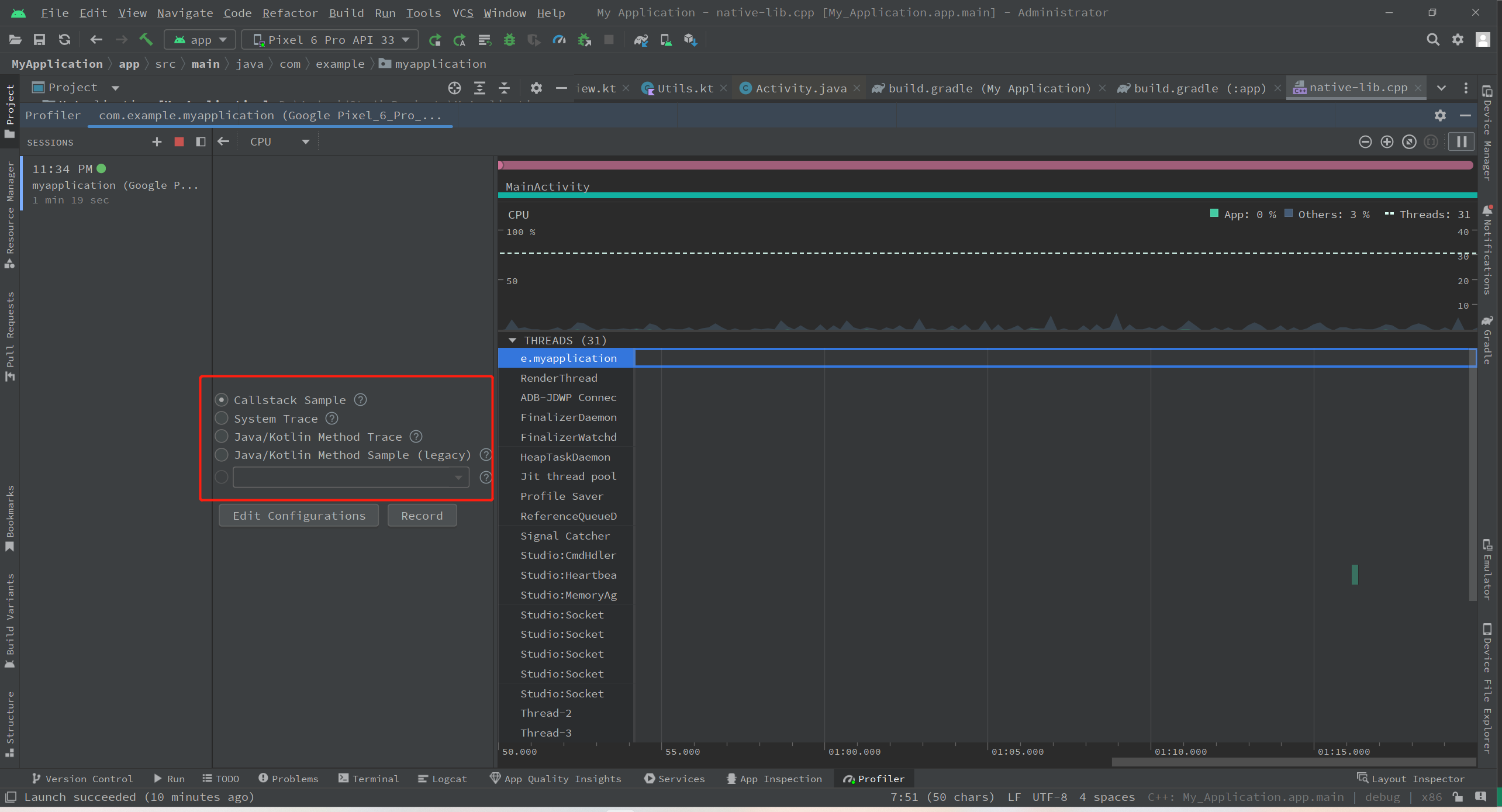The image size is (1502, 812).
Task: Click the horizontal timeline scrollbar
Action: pos(1294,762)
